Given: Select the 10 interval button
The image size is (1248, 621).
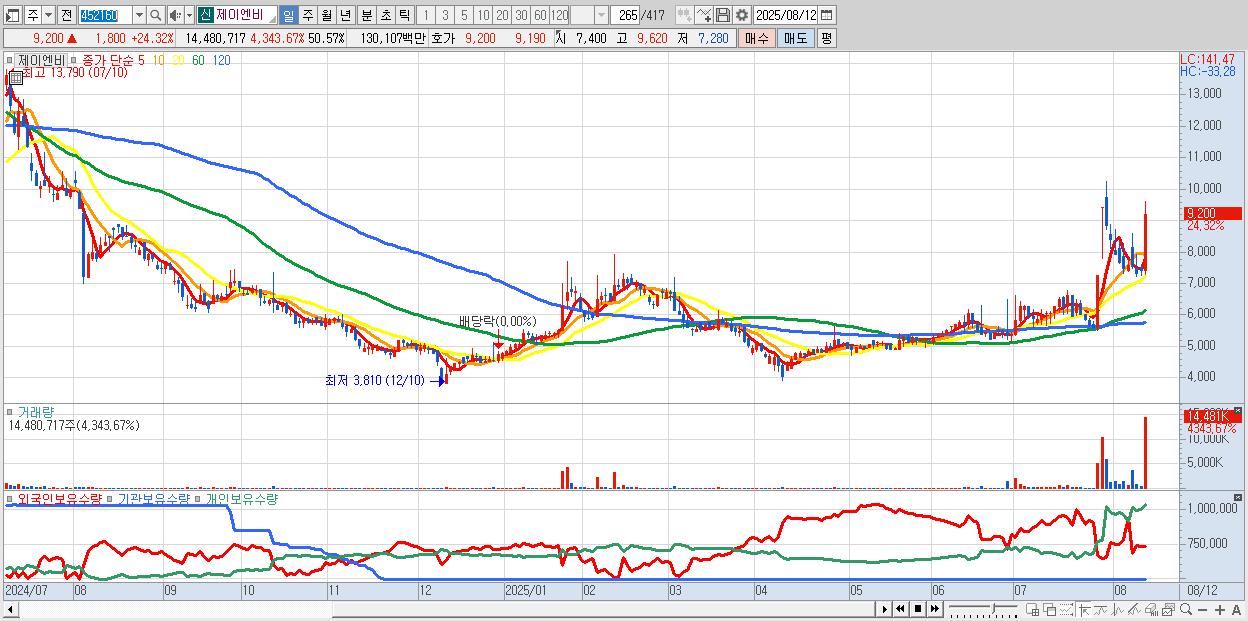Looking at the screenshot, I should tap(483, 15).
